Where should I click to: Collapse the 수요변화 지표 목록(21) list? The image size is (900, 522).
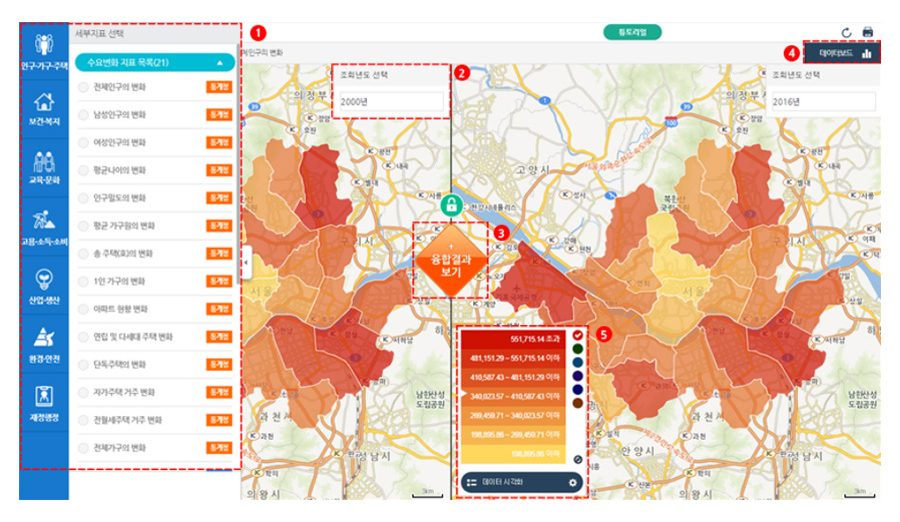(220, 62)
